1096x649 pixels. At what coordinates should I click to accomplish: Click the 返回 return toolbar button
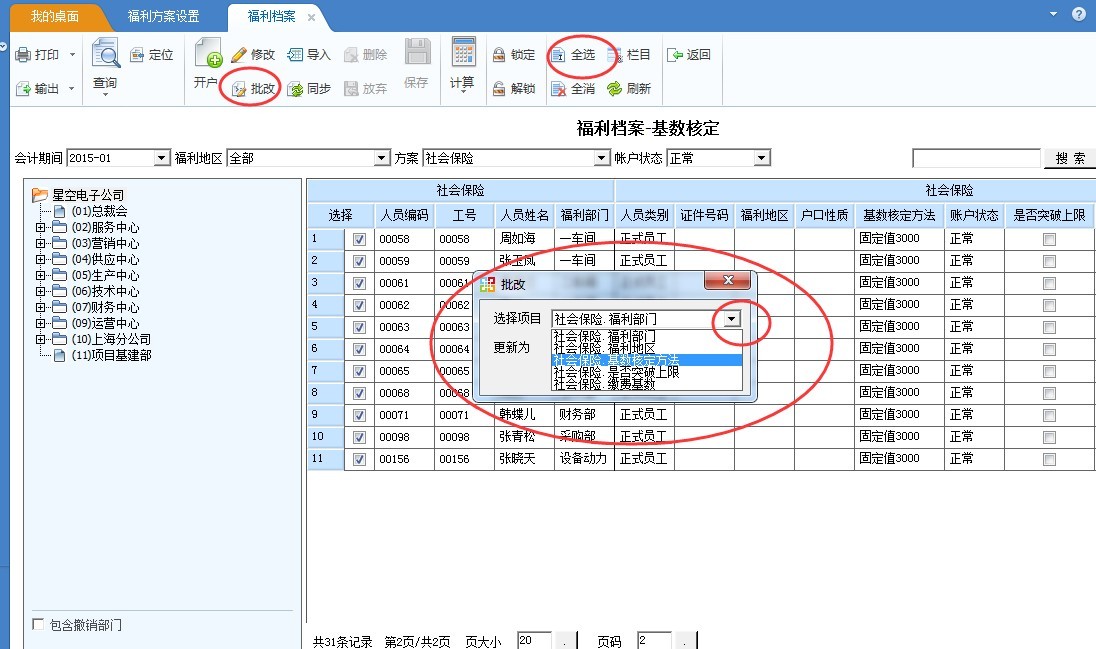[x=675, y=55]
